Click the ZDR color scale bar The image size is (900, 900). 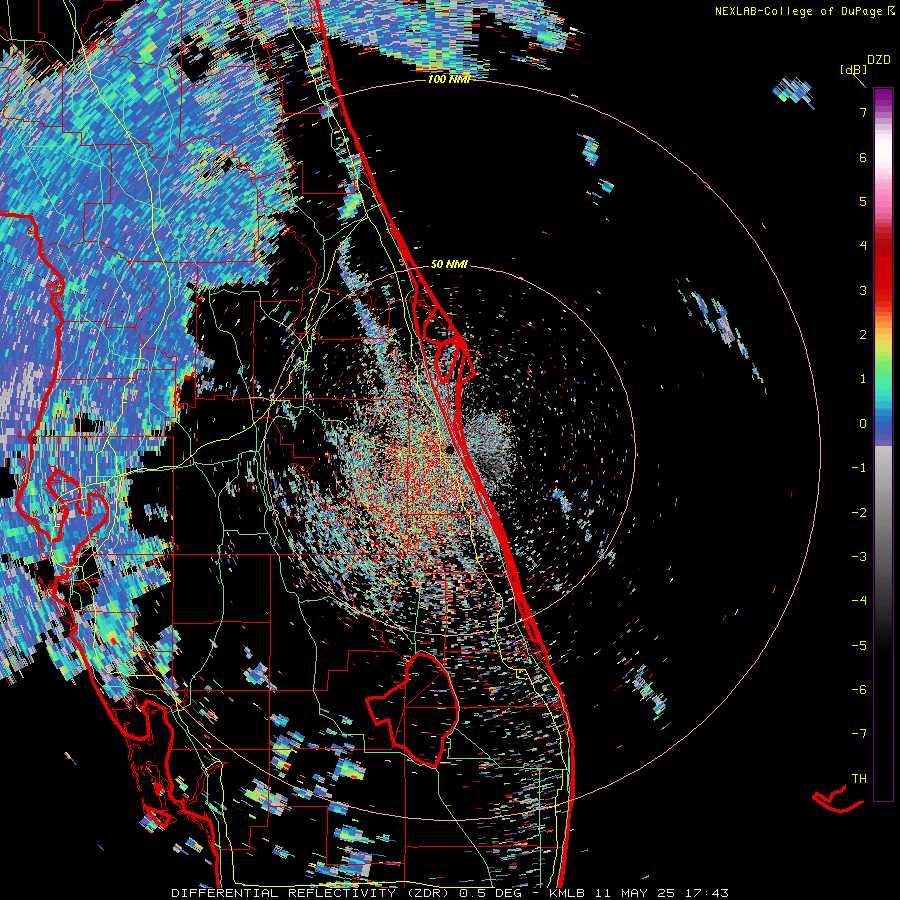[883, 444]
